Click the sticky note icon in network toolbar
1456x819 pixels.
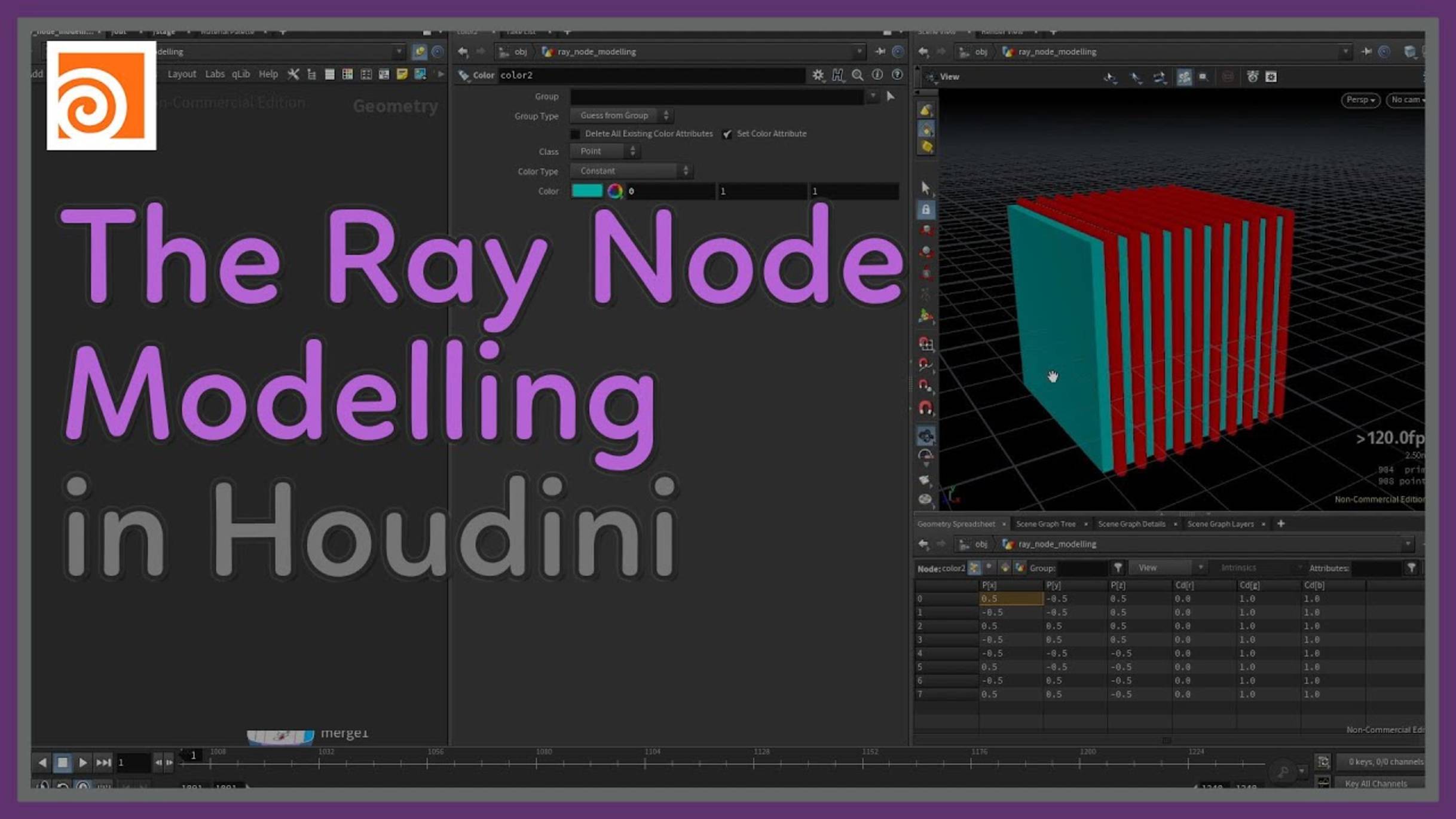(x=402, y=74)
